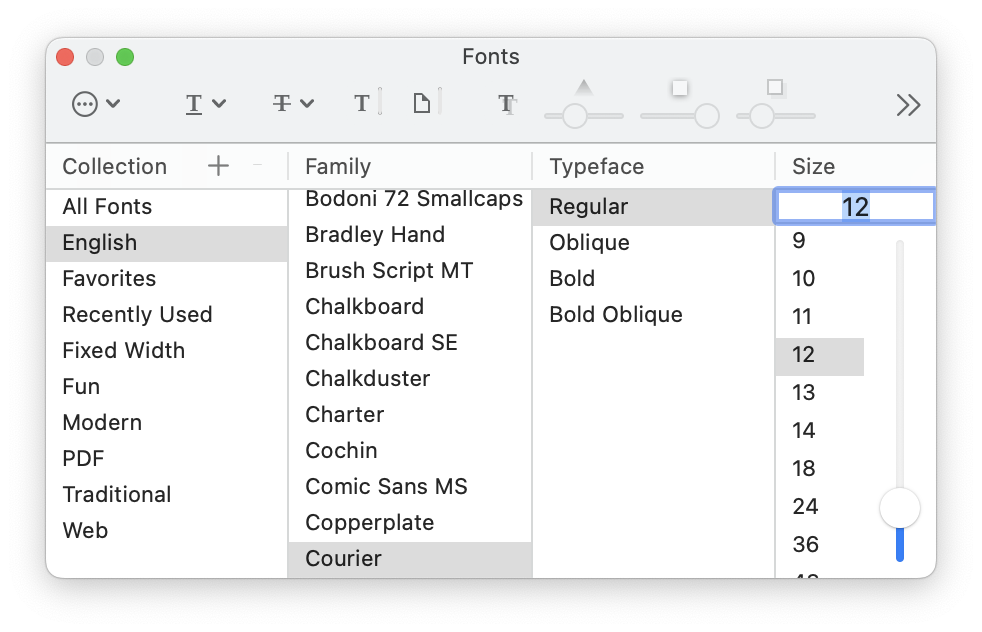Choose Chalkboard font family
Screen dimensions: 982x632
[410, 307]
